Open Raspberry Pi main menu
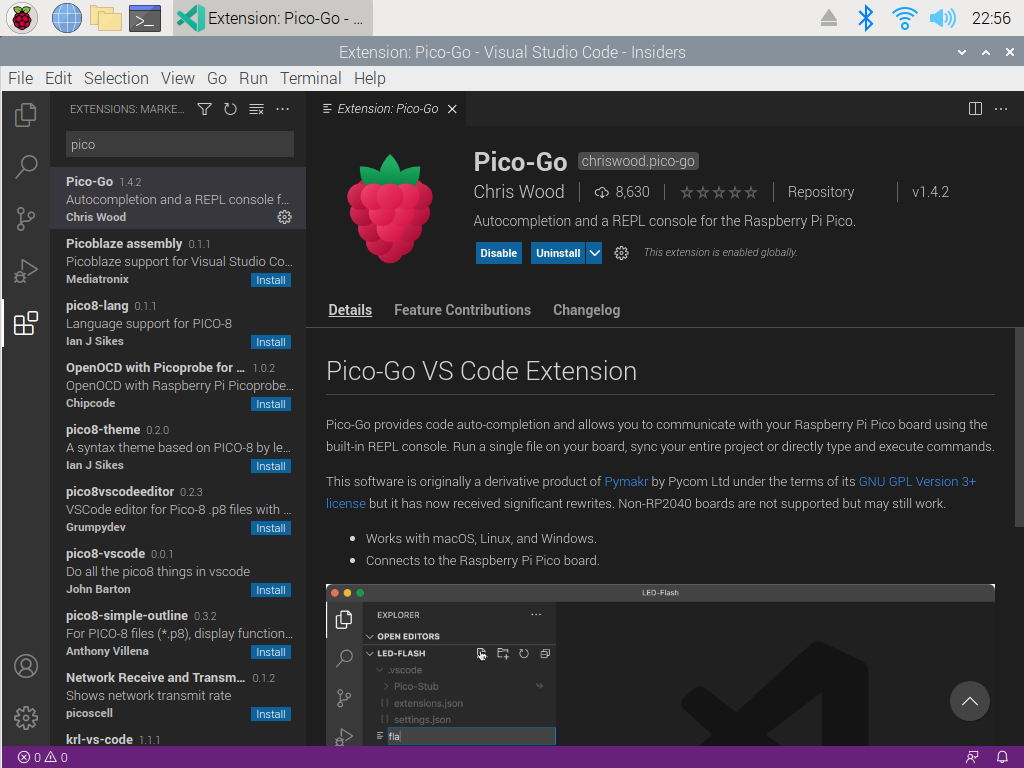This screenshot has width=1024, height=768. coord(22,18)
